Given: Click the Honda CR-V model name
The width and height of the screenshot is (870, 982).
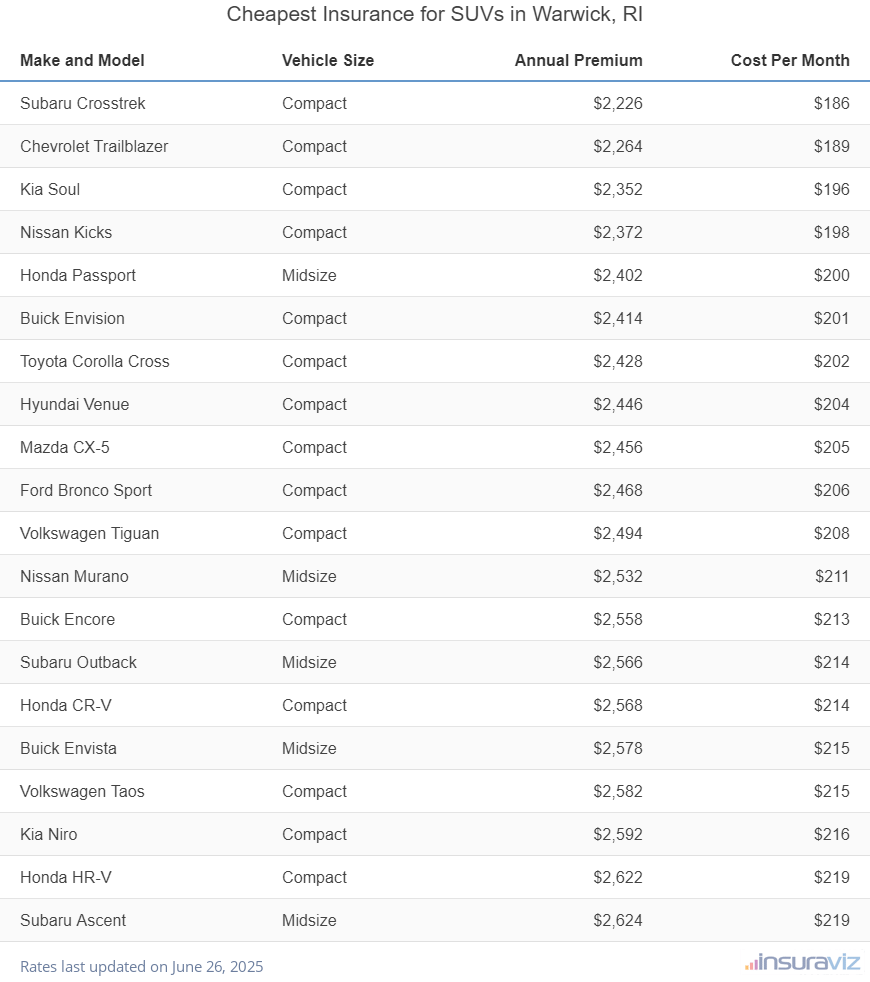Looking at the screenshot, I should point(66,705).
